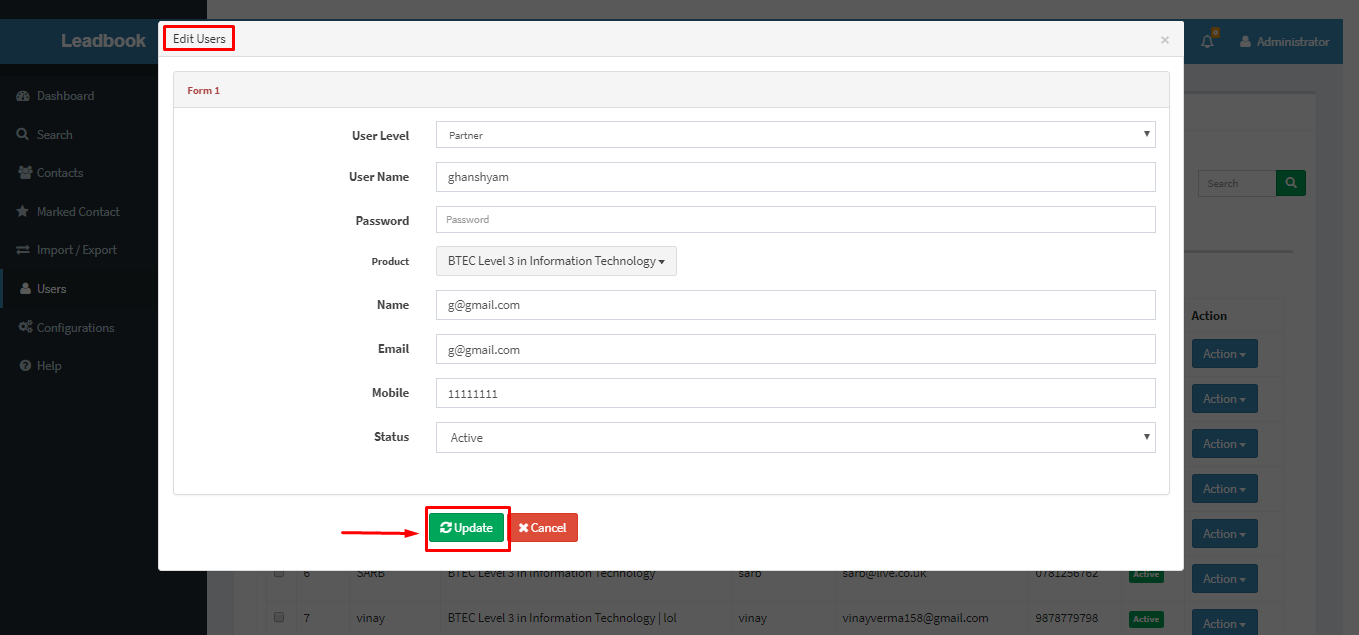
Task: Click the User Name field
Action: [795, 177]
